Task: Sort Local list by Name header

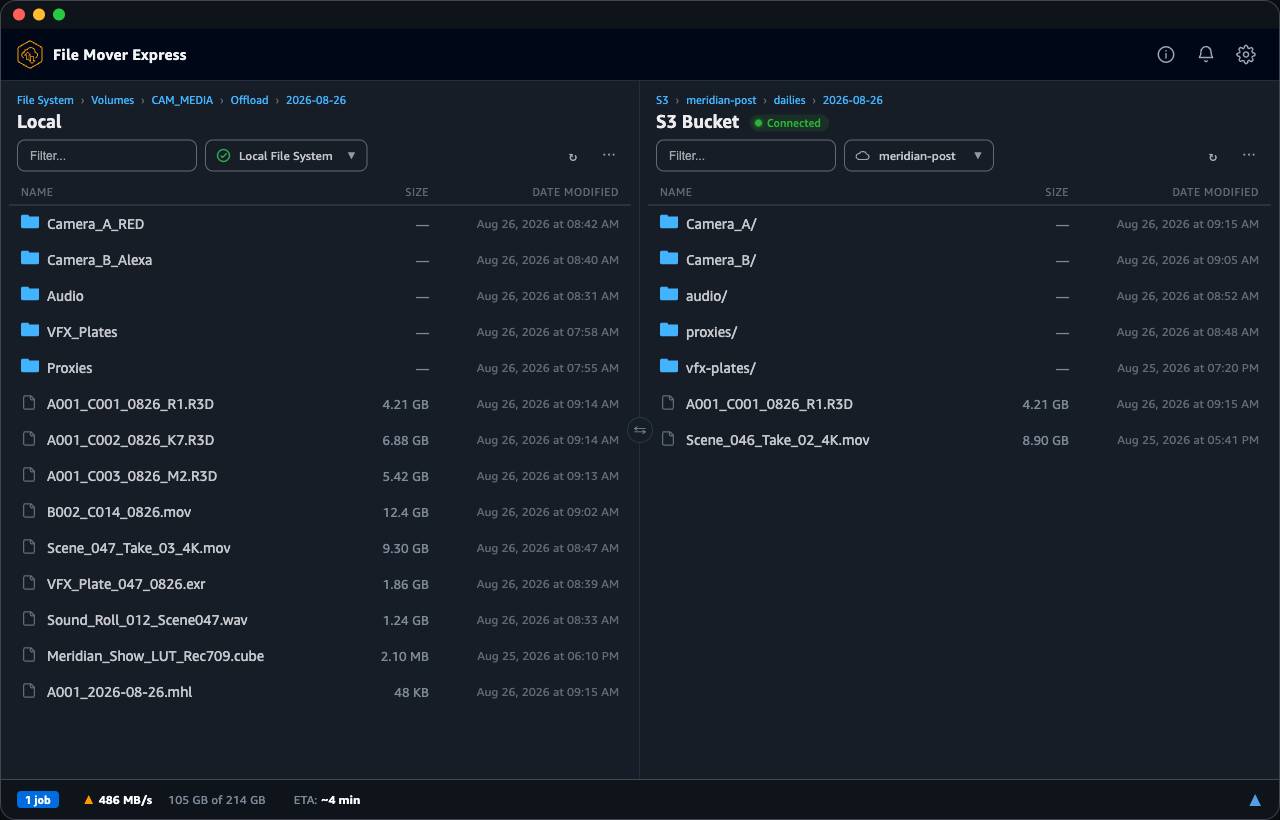Action: (x=37, y=192)
